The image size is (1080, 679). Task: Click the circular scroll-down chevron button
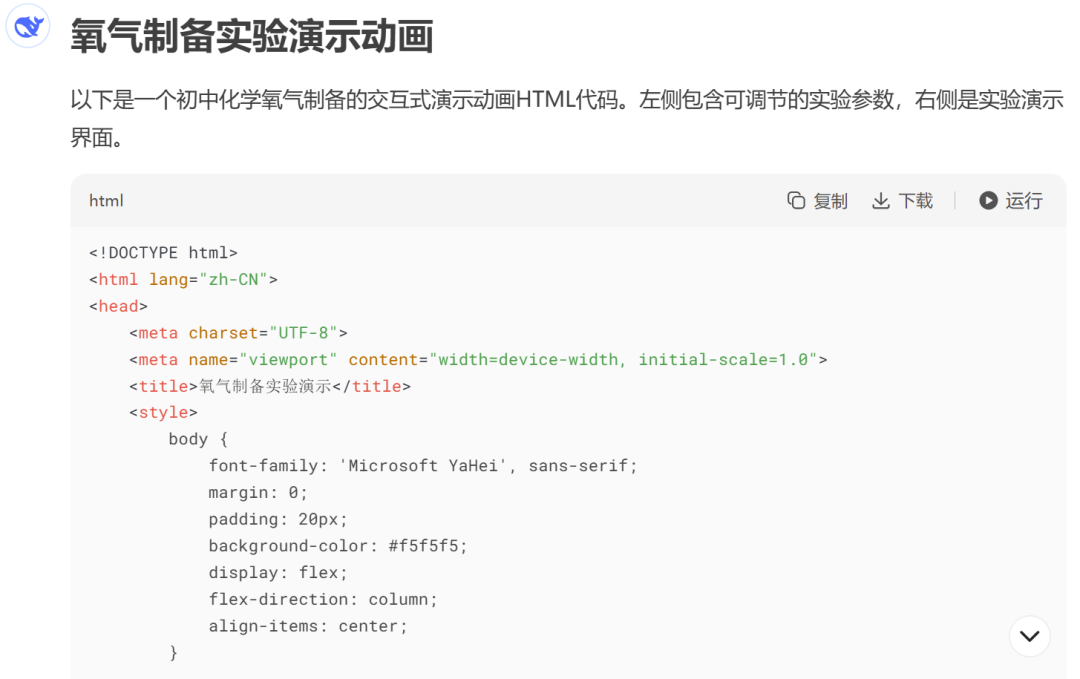tap(1029, 636)
